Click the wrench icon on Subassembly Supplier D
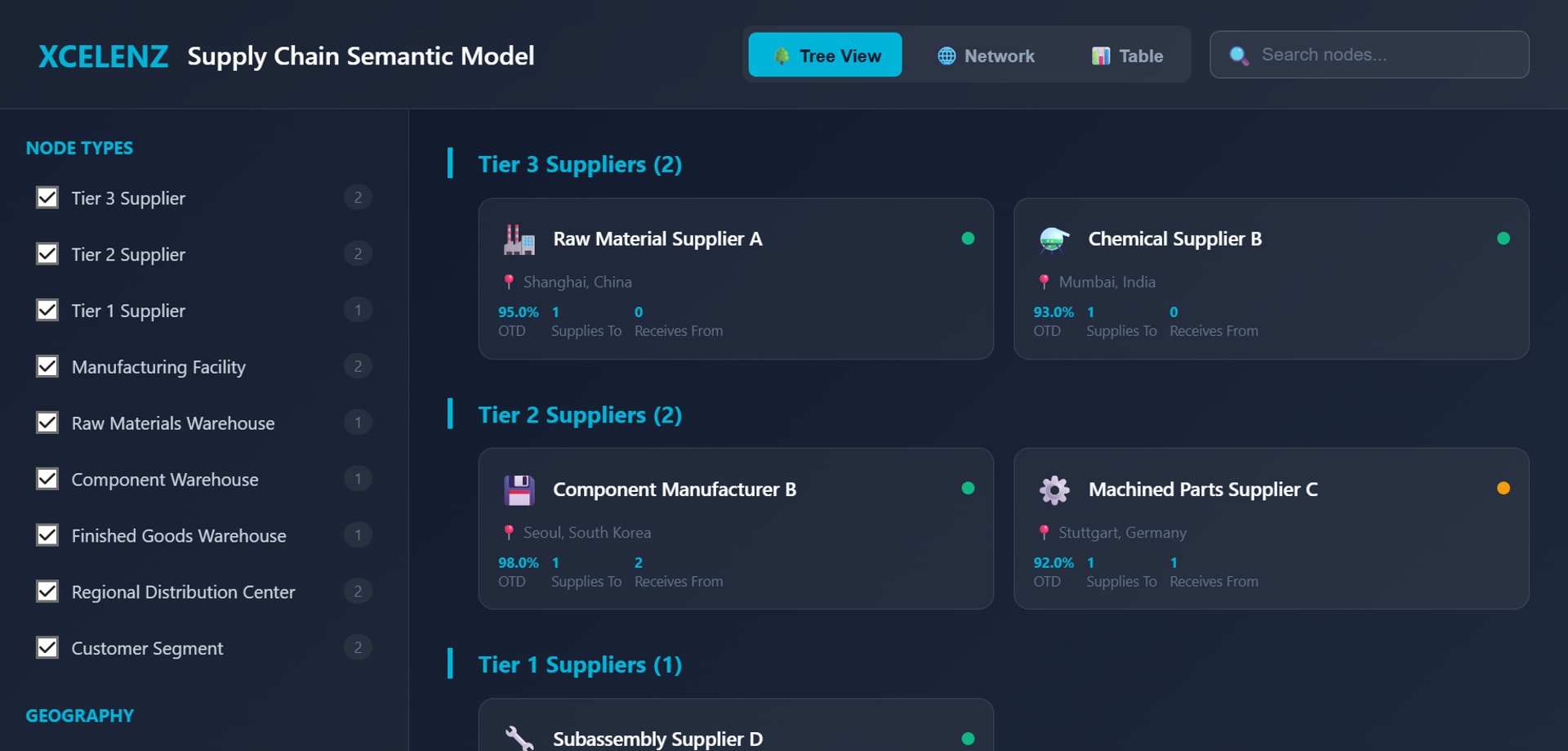 pos(519,738)
